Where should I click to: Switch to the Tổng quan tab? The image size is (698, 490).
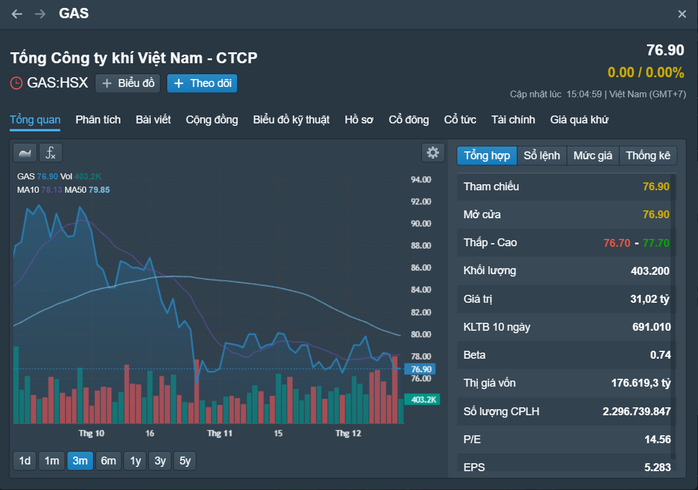(35, 120)
